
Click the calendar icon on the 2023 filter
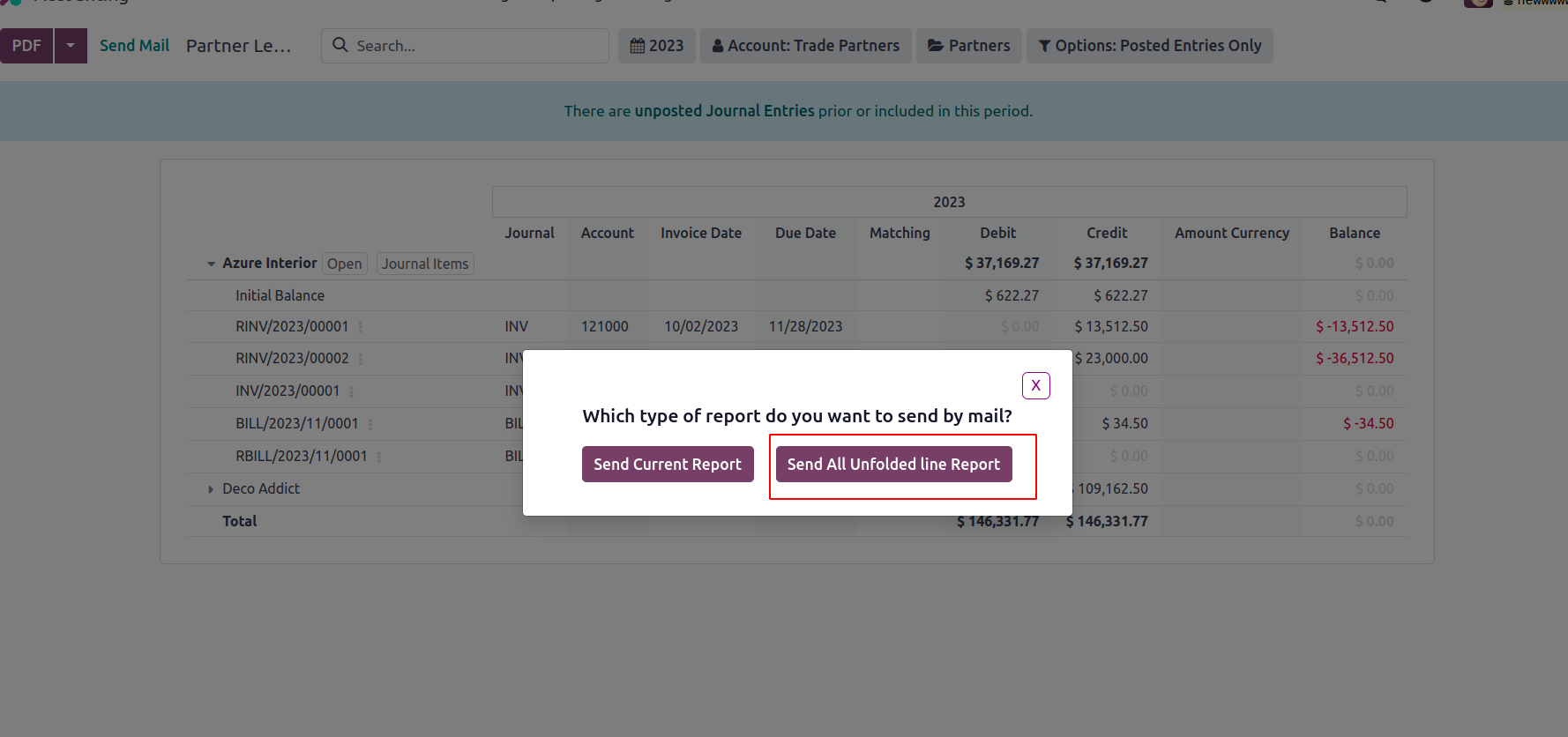pos(638,46)
